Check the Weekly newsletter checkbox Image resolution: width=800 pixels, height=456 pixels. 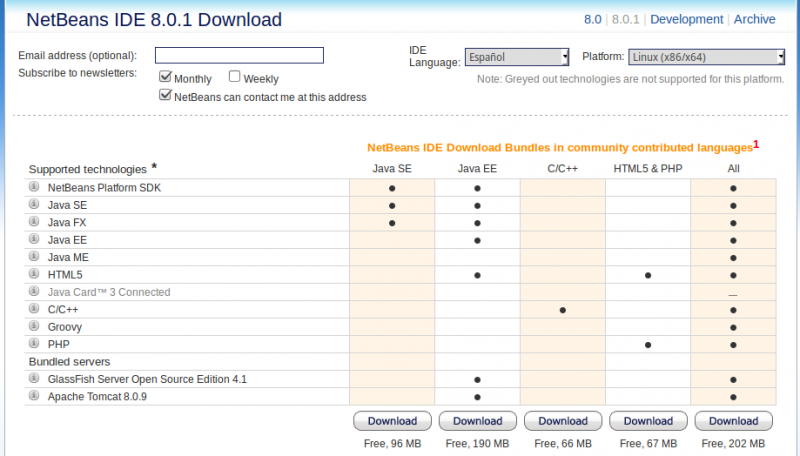(x=234, y=77)
